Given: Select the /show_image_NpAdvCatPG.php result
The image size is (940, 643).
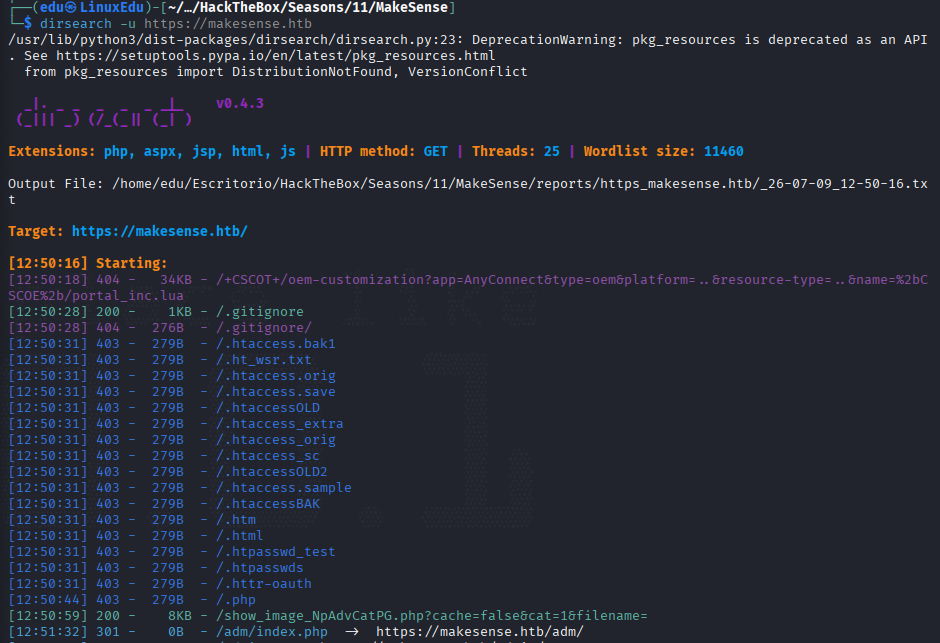Looking at the screenshot, I should coord(432,616).
